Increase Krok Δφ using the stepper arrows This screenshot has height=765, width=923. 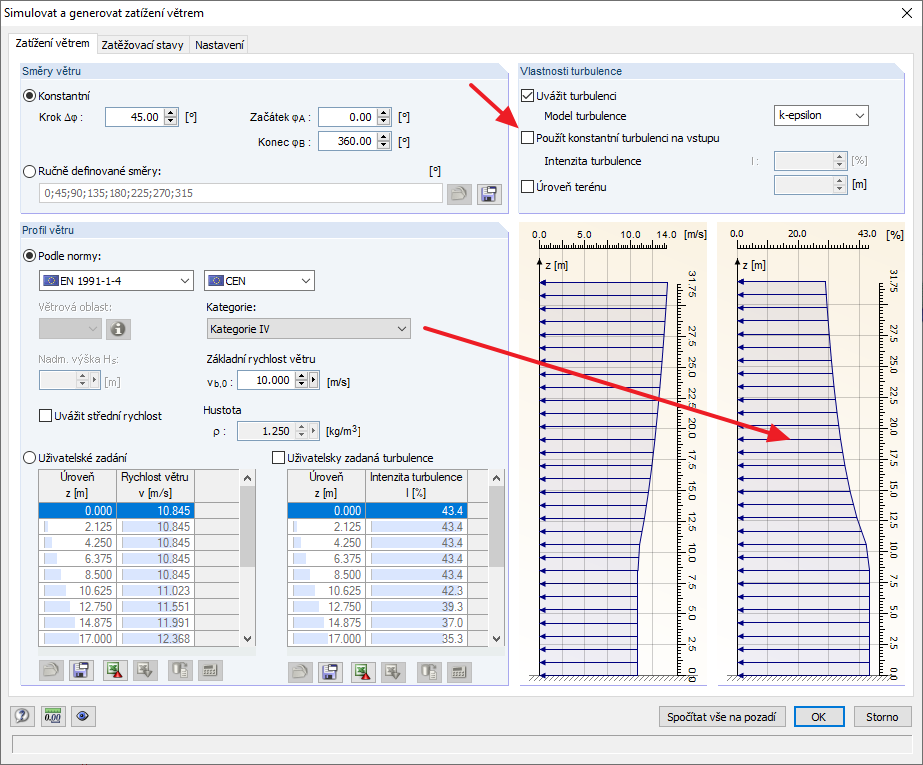click(x=169, y=112)
